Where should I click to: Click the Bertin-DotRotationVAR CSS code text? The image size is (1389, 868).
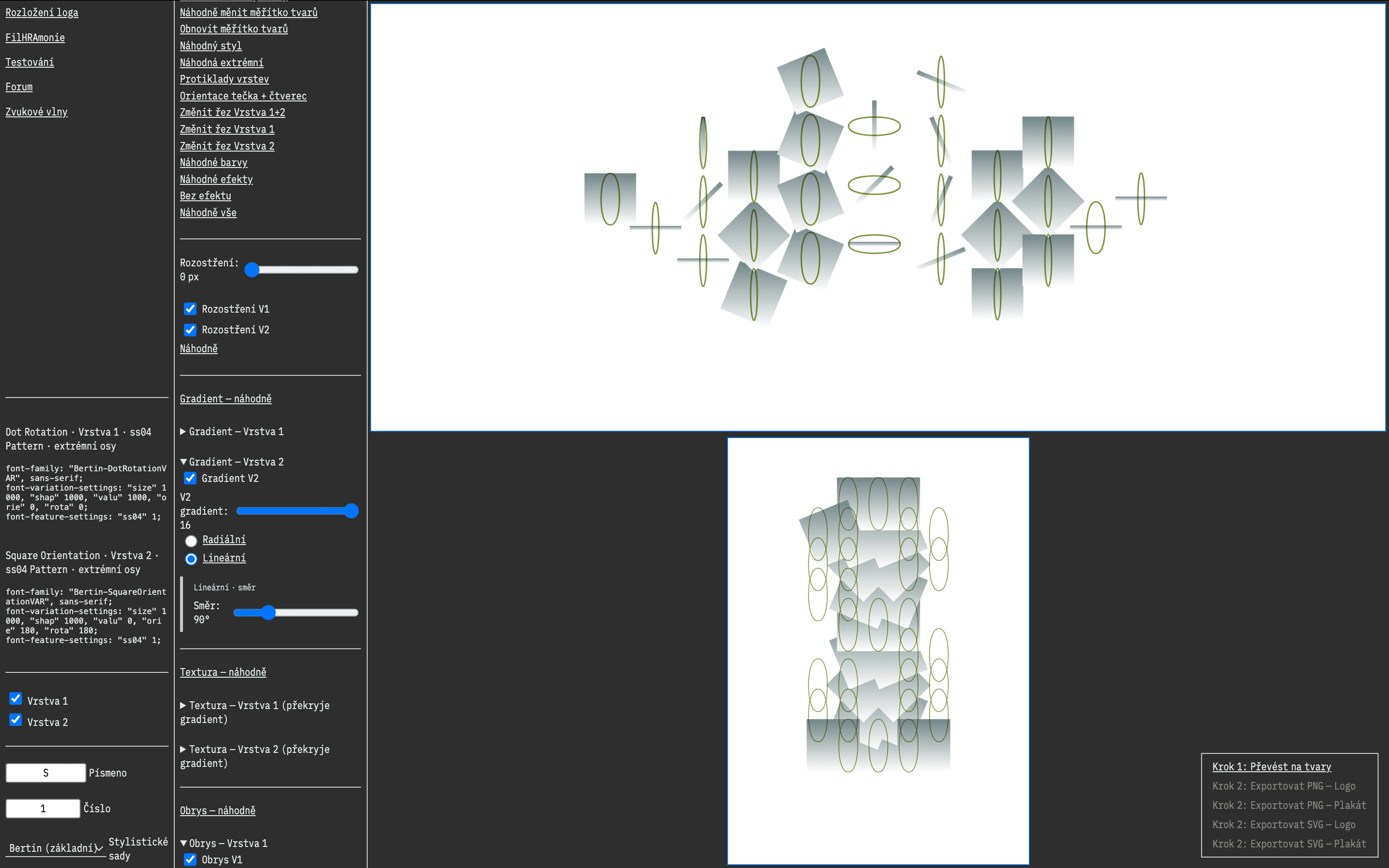tap(86, 493)
